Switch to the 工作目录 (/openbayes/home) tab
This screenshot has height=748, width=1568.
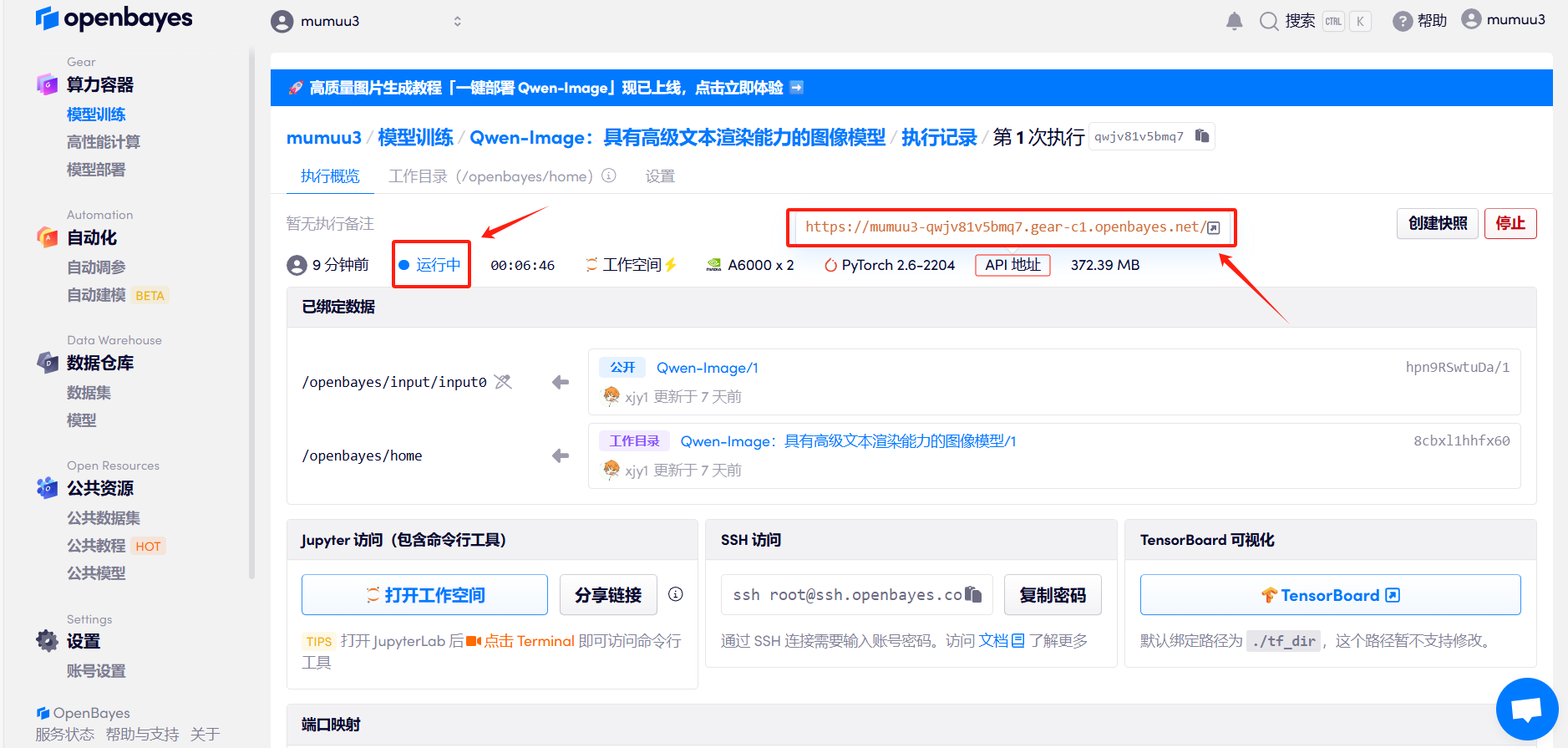(490, 176)
